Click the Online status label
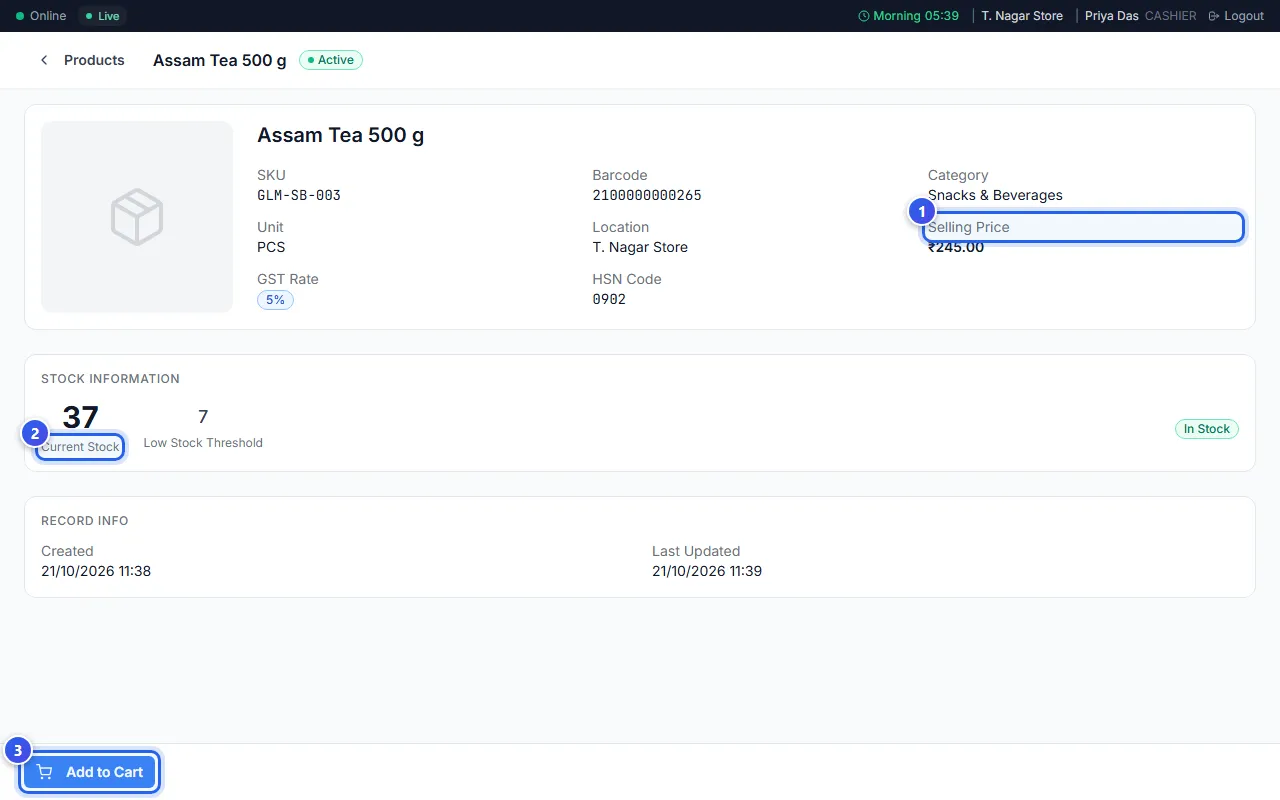 point(48,16)
